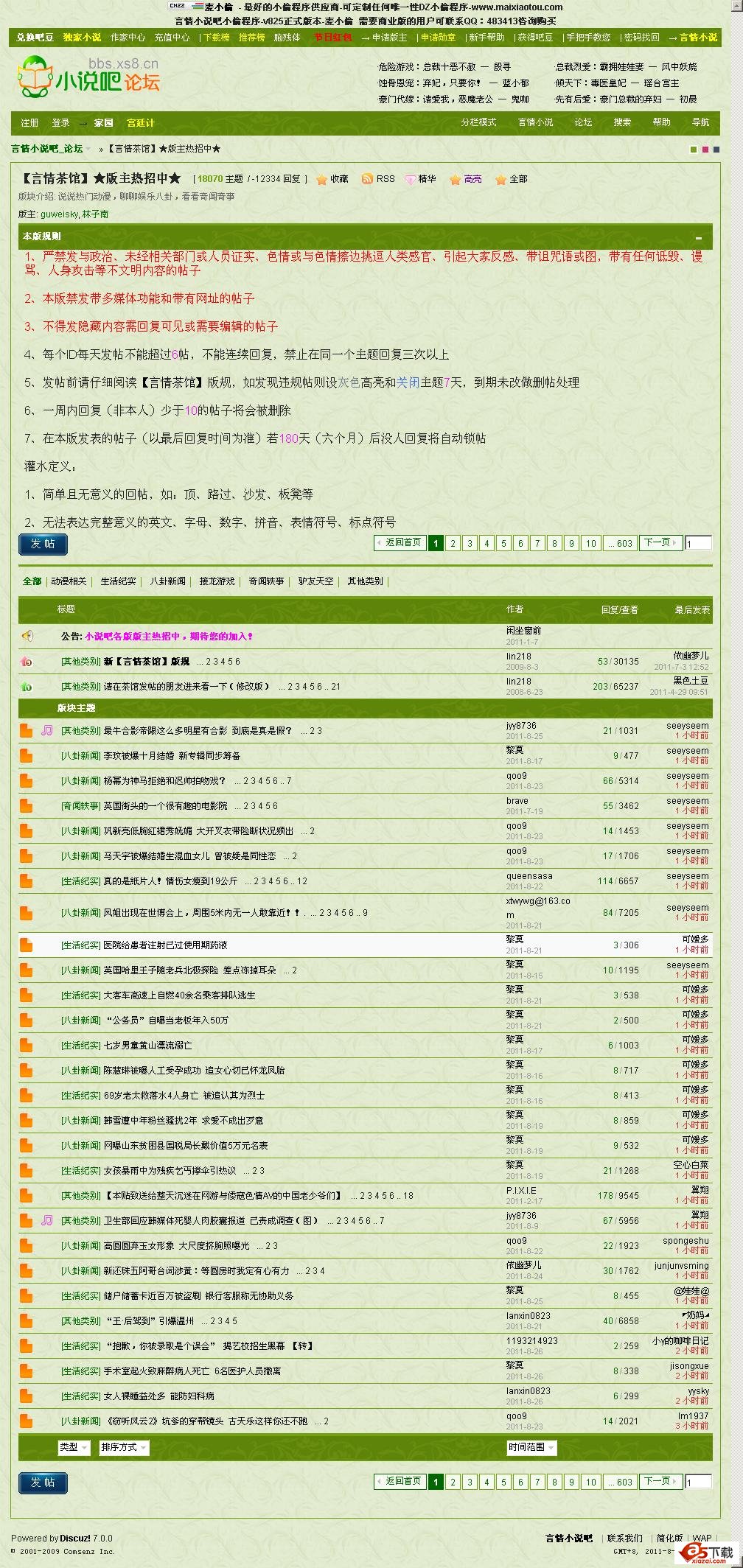Click 兑换吧豆 in top bar
Screen dimensions: 743x1568
click(x=35, y=38)
